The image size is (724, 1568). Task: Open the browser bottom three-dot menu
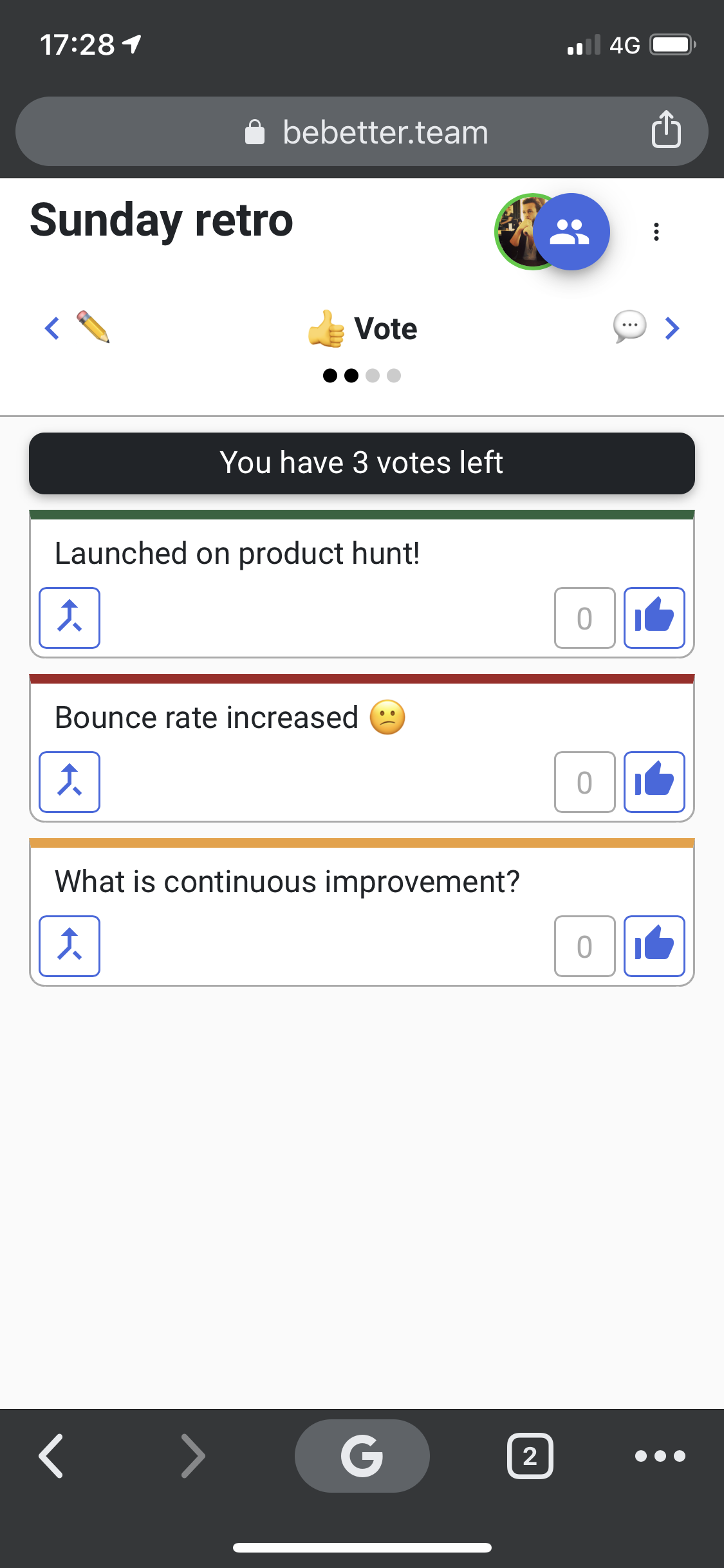pos(660,1456)
